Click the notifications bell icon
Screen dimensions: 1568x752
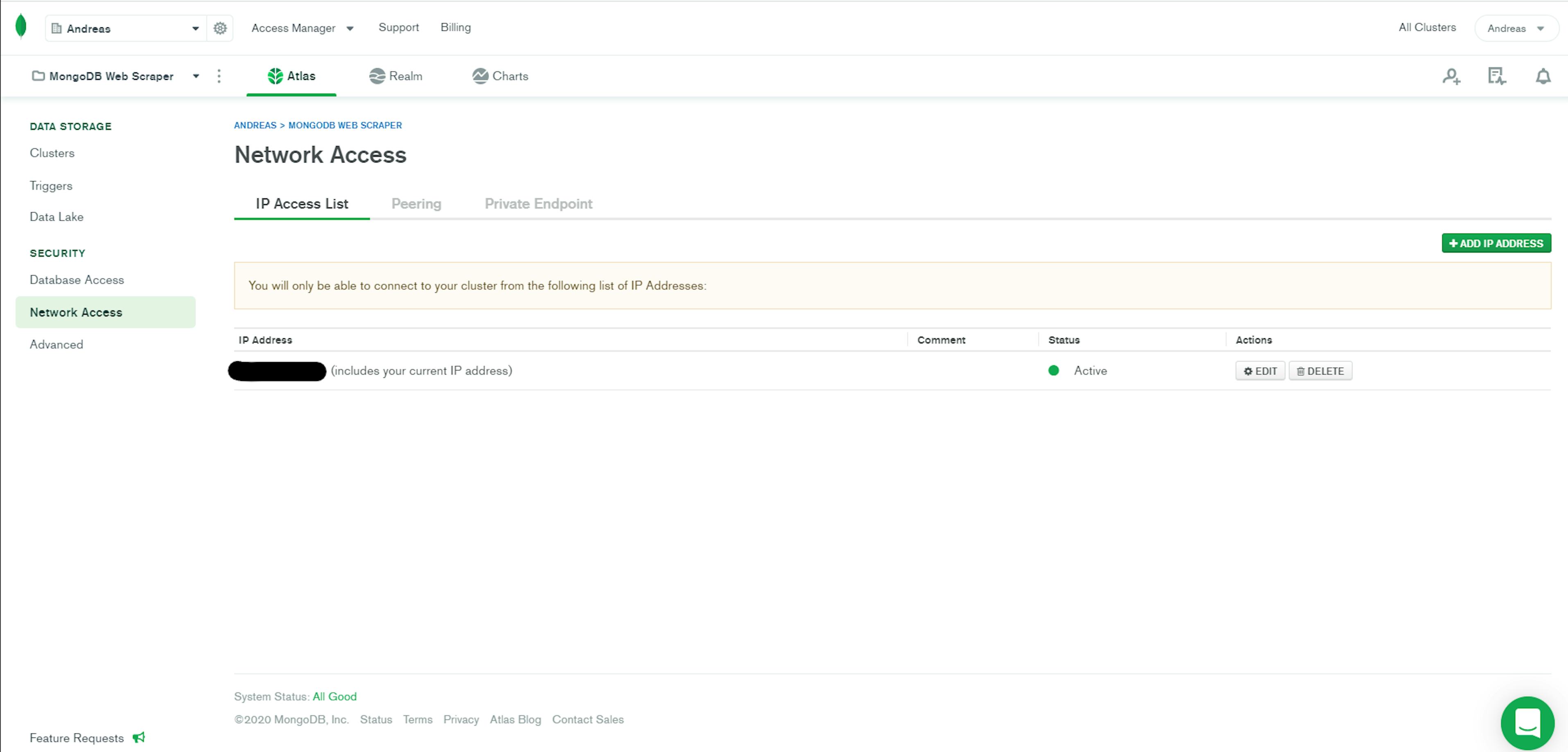[1544, 75]
